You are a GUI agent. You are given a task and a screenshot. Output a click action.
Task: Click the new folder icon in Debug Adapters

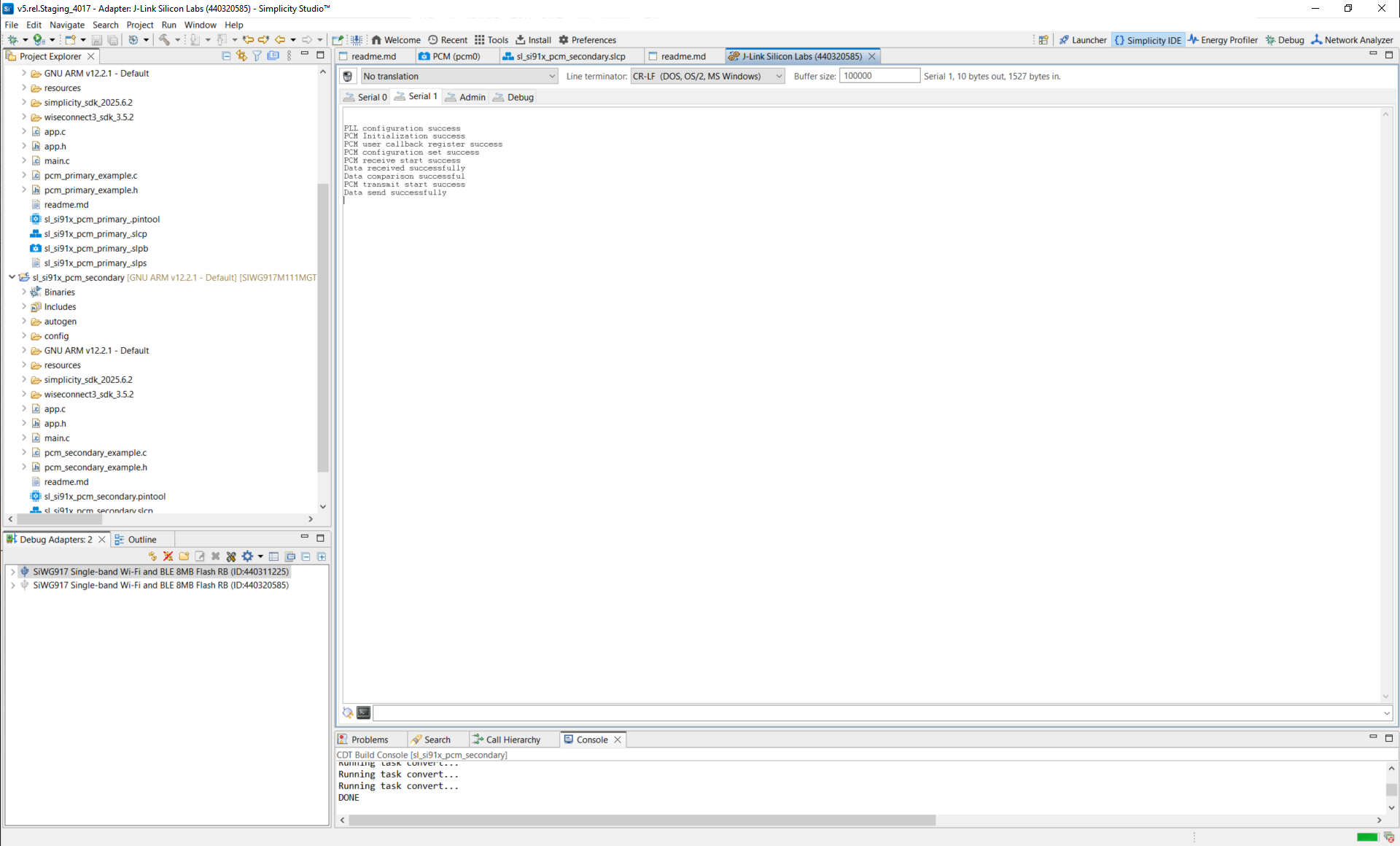pyautogui.click(x=184, y=556)
